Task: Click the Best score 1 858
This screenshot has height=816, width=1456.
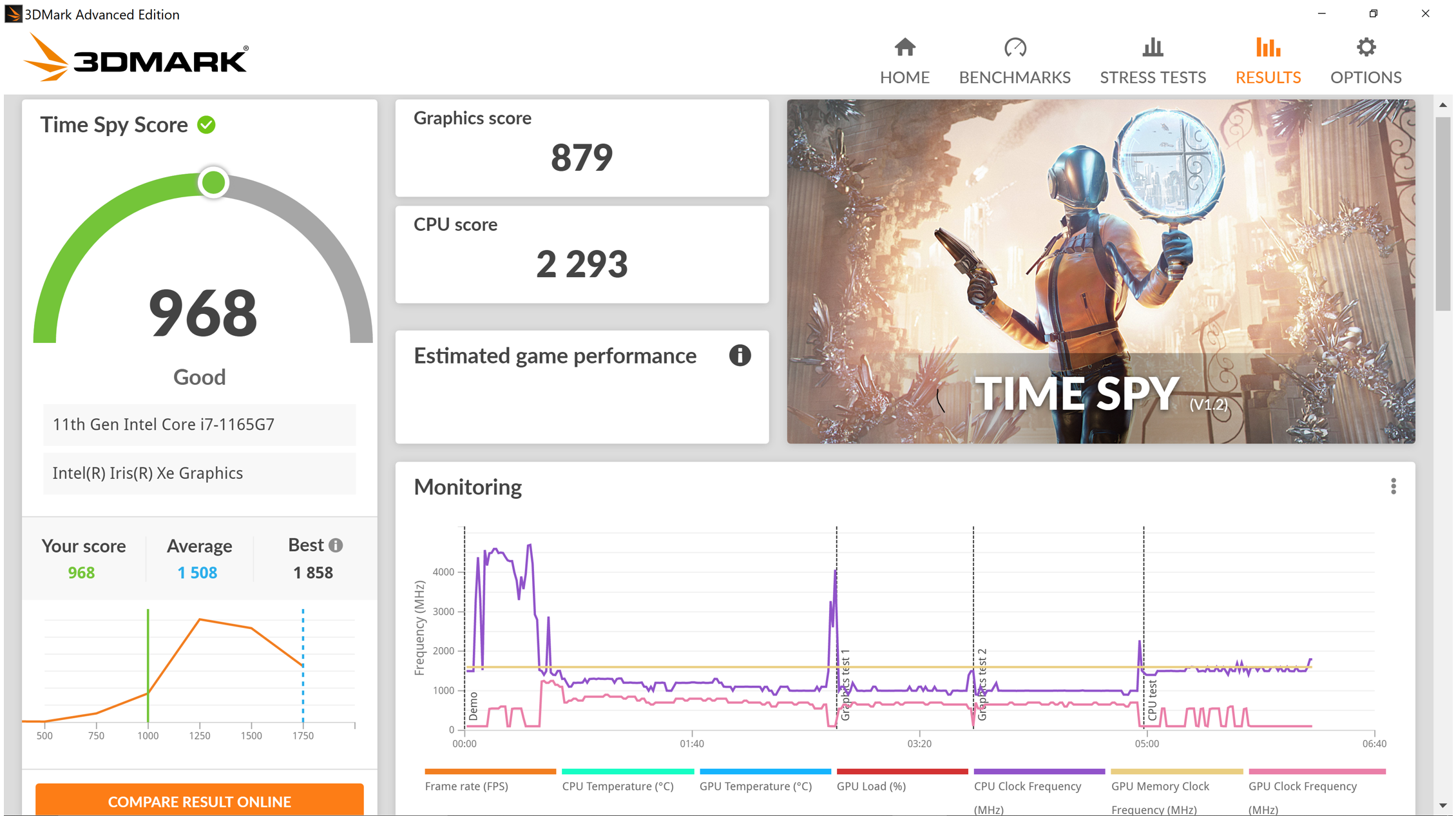Action: click(312, 572)
